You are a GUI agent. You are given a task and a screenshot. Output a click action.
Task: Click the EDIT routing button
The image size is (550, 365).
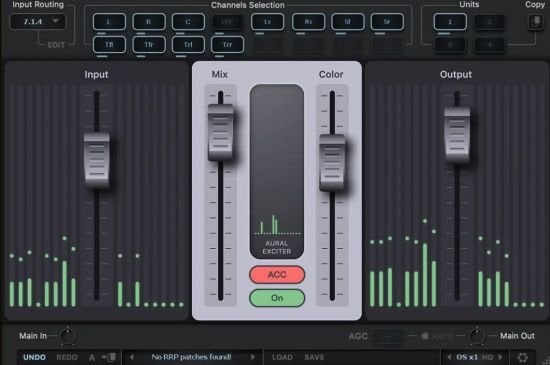pyautogui.click(x=56, y=45)
